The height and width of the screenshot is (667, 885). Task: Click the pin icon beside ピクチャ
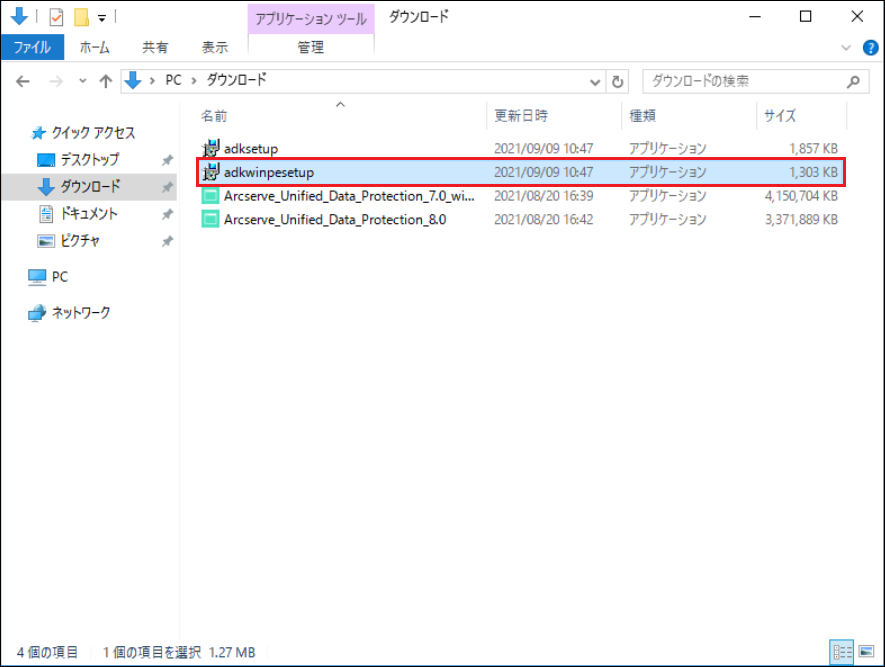coord(167,242)
